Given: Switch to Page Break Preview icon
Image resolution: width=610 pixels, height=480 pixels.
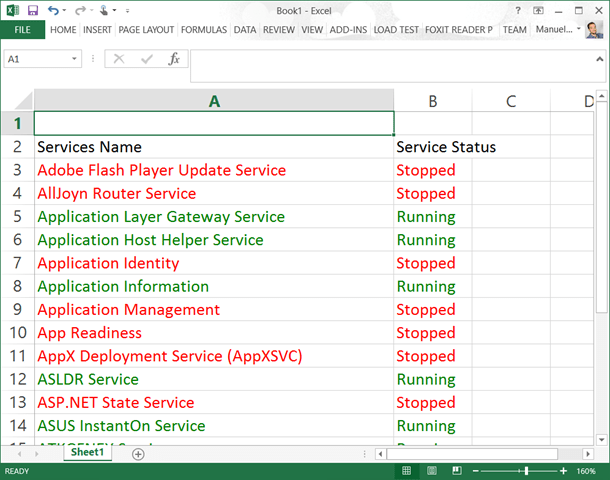Looking at the screenshot, I should click(x=457, y=471).
